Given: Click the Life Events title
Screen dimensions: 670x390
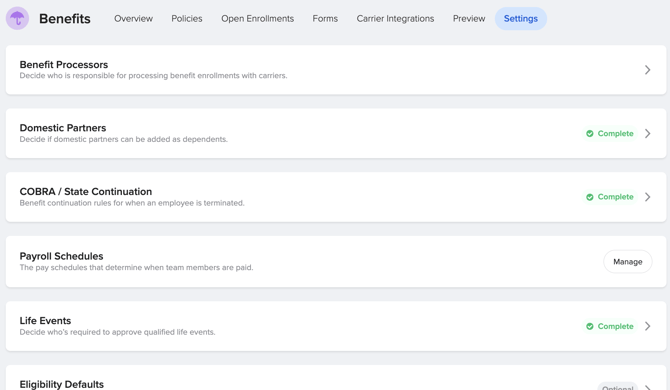Looking at the screenshot, I should [45, 320].
